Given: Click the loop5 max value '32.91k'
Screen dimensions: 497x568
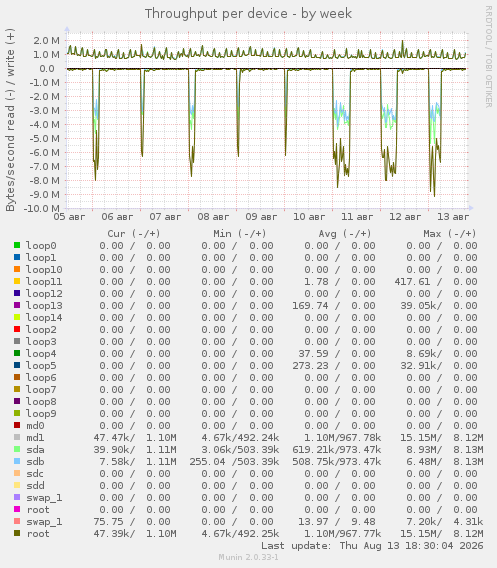Looking at the screenshot, I should [x=418, y=366].
